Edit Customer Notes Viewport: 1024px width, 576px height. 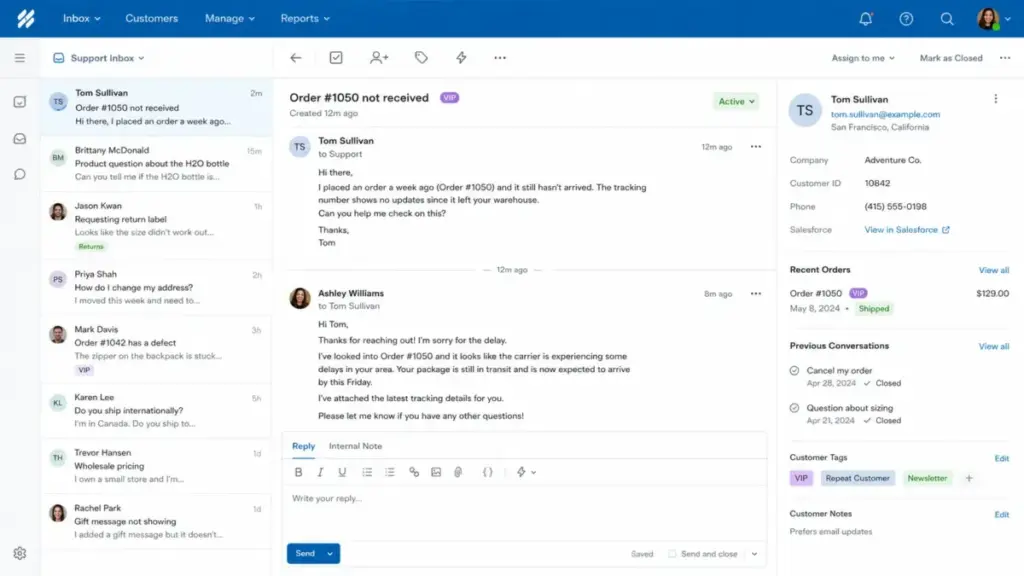1001,515
